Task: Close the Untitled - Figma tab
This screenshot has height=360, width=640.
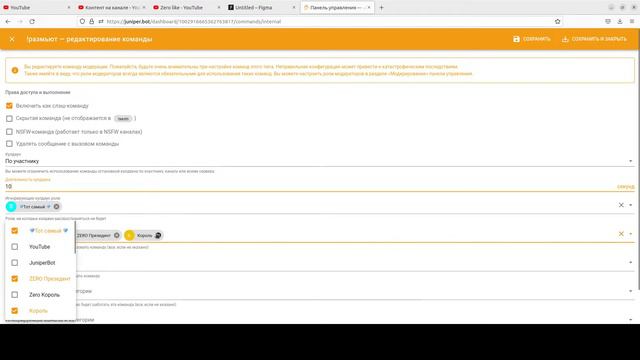Action: (x=293, y=7)
